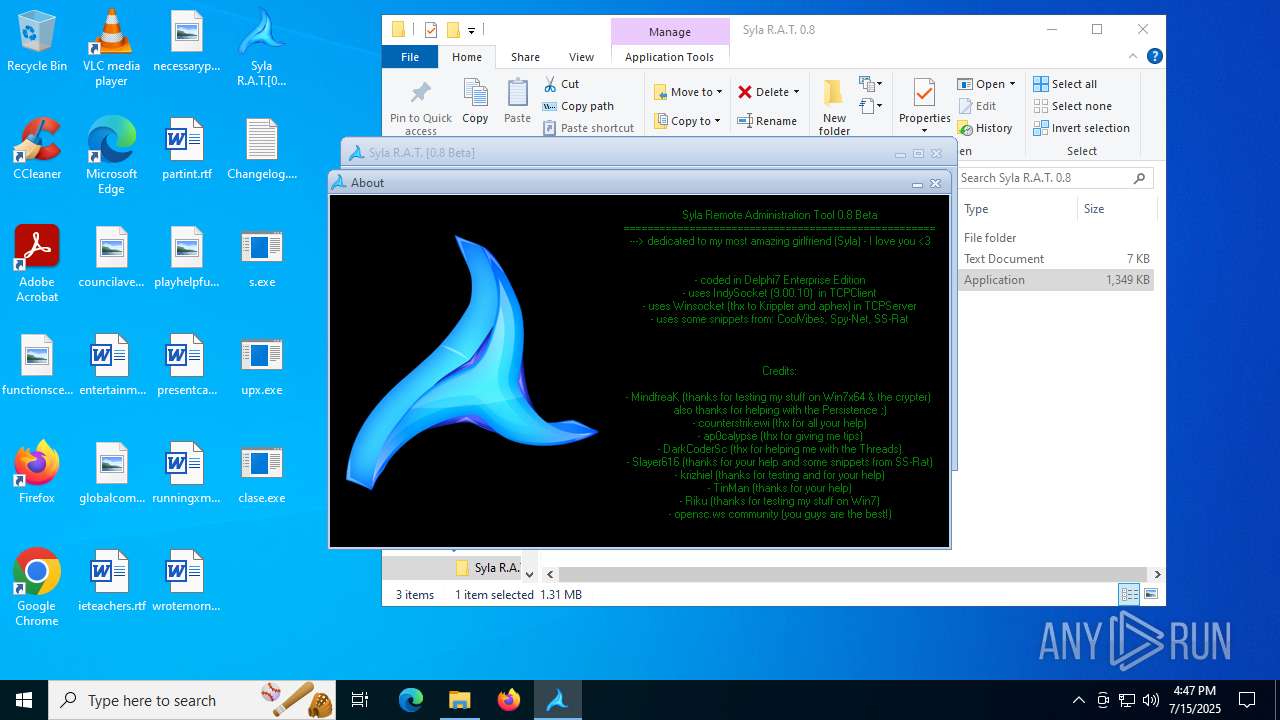Open Firefox desktop shortcut

point(37,473)
